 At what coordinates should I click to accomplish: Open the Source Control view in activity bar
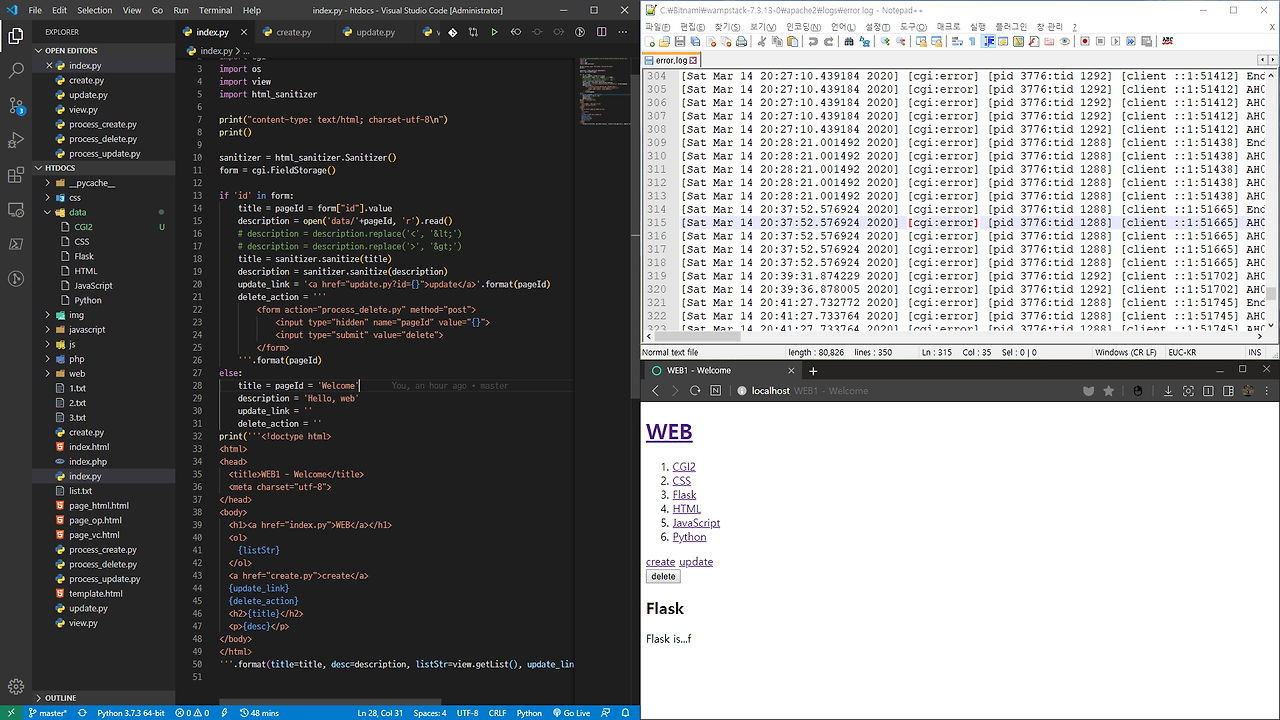coord(16,105)
